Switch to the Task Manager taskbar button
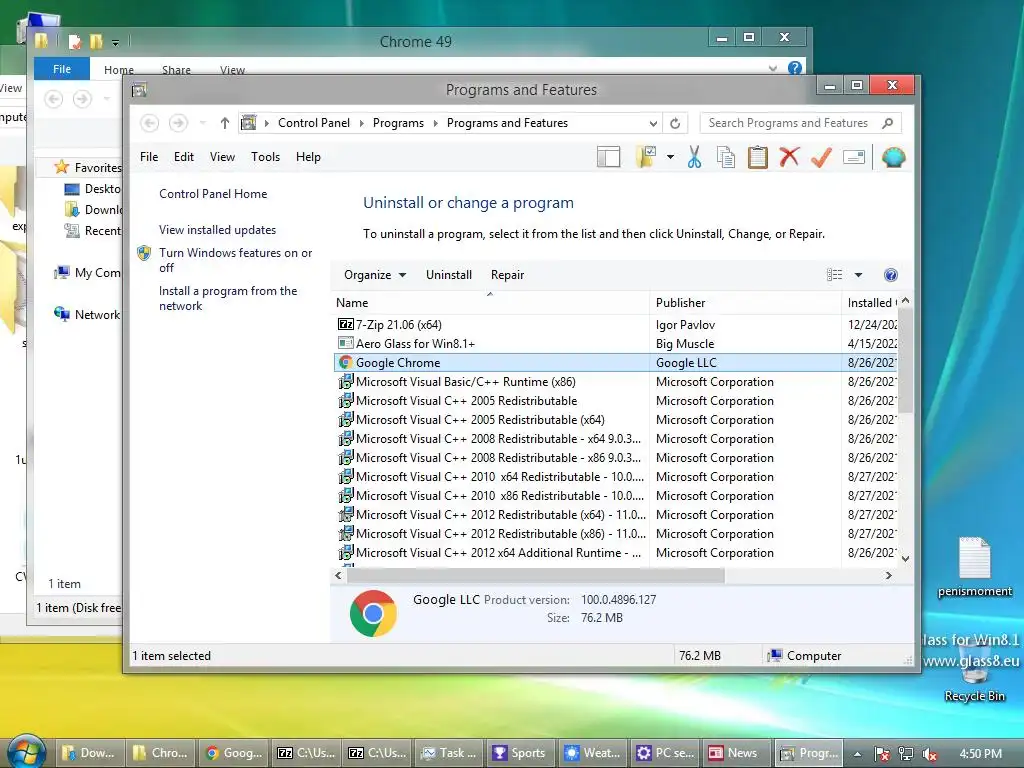 [448, 753]
